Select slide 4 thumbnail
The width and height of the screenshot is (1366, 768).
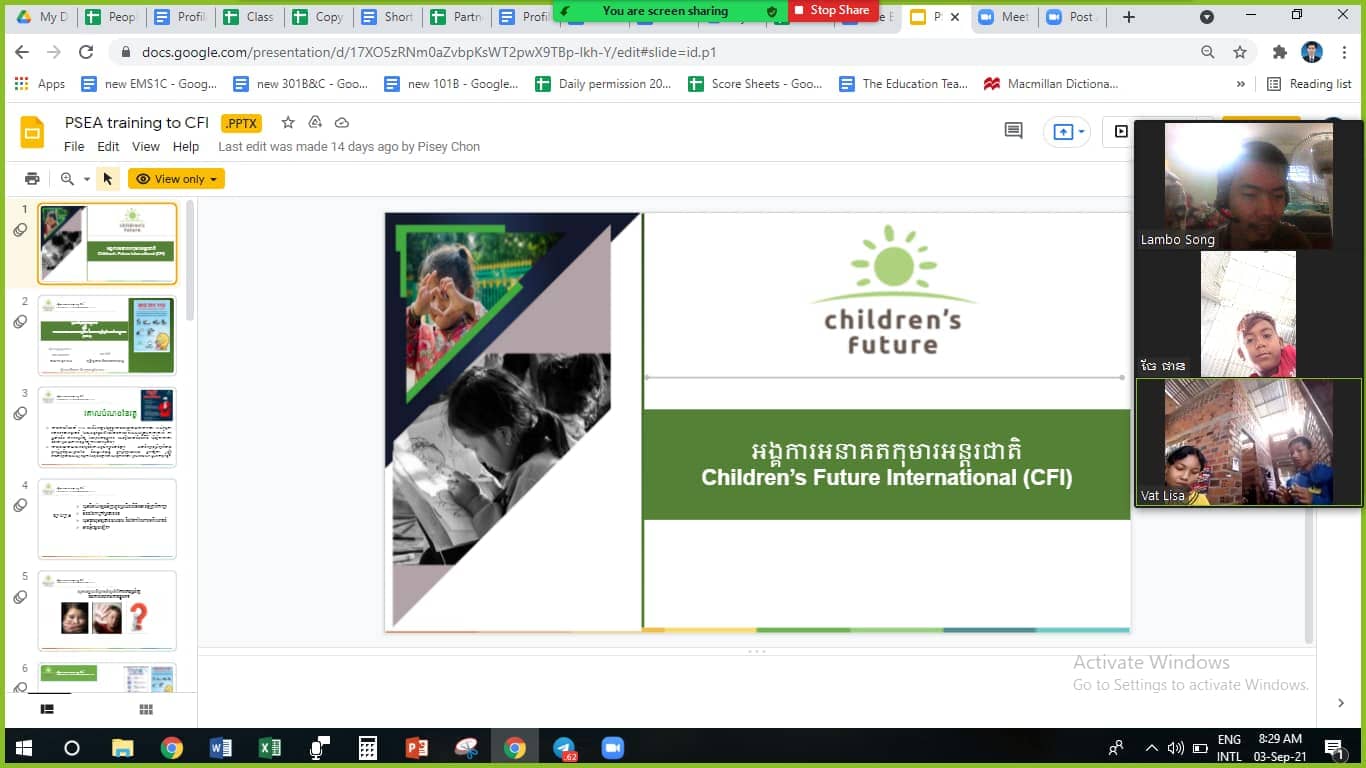tap(107, 519)
